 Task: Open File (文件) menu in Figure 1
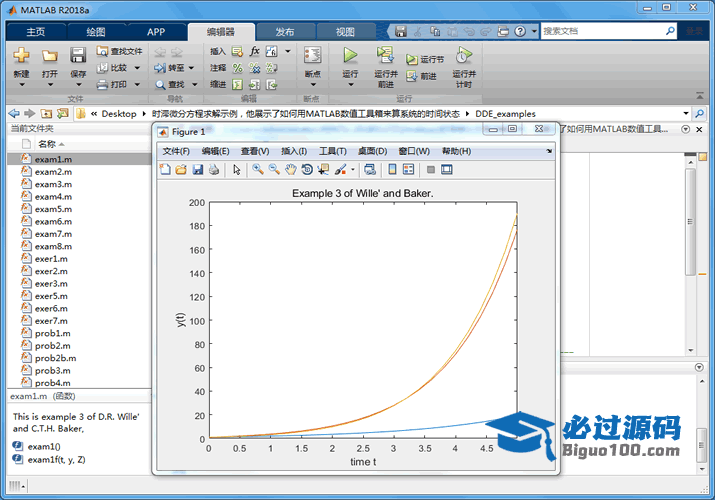[176, 151]
